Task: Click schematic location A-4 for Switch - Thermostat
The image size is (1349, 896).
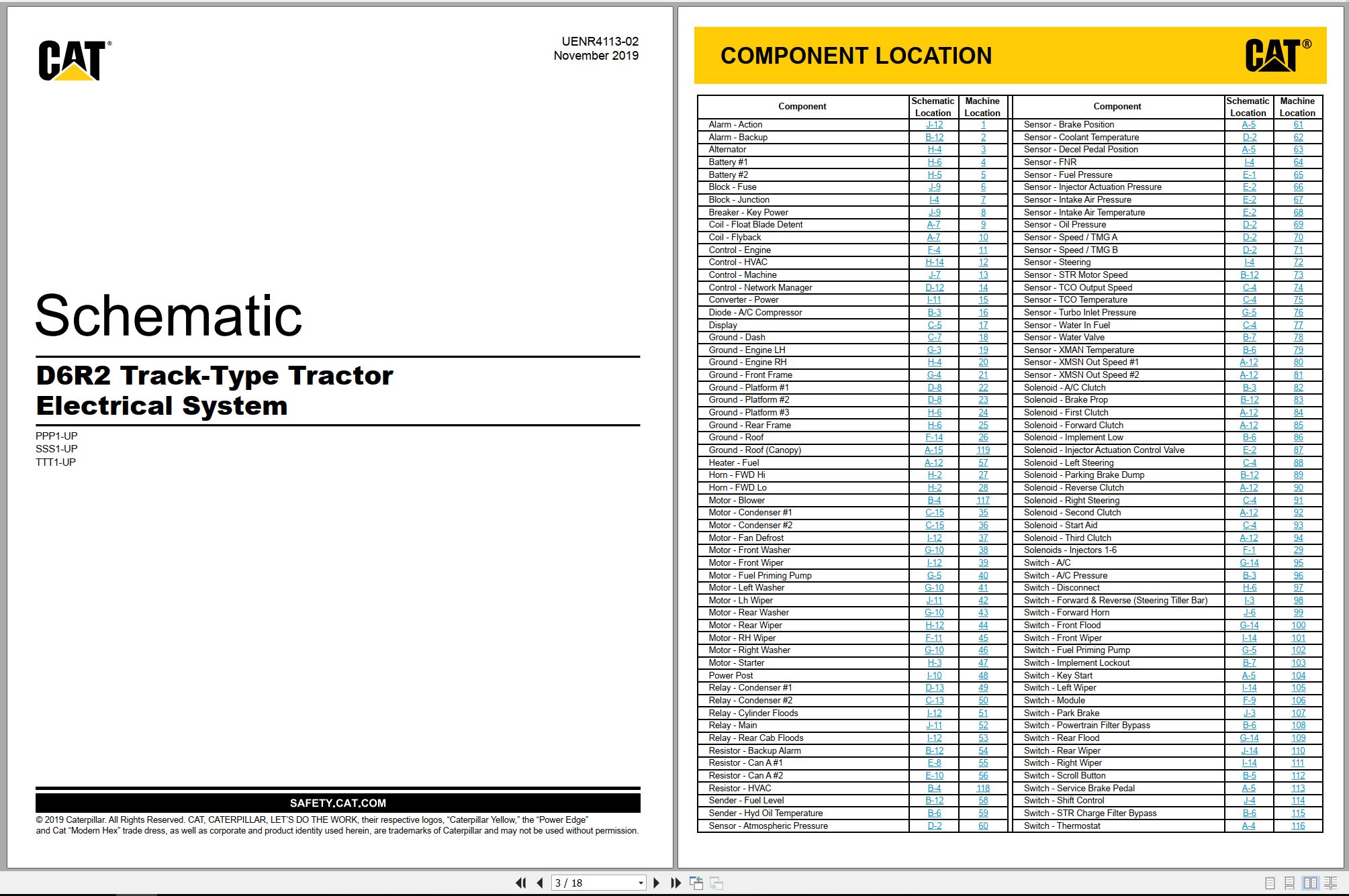Action: [x=1248, y=826]
